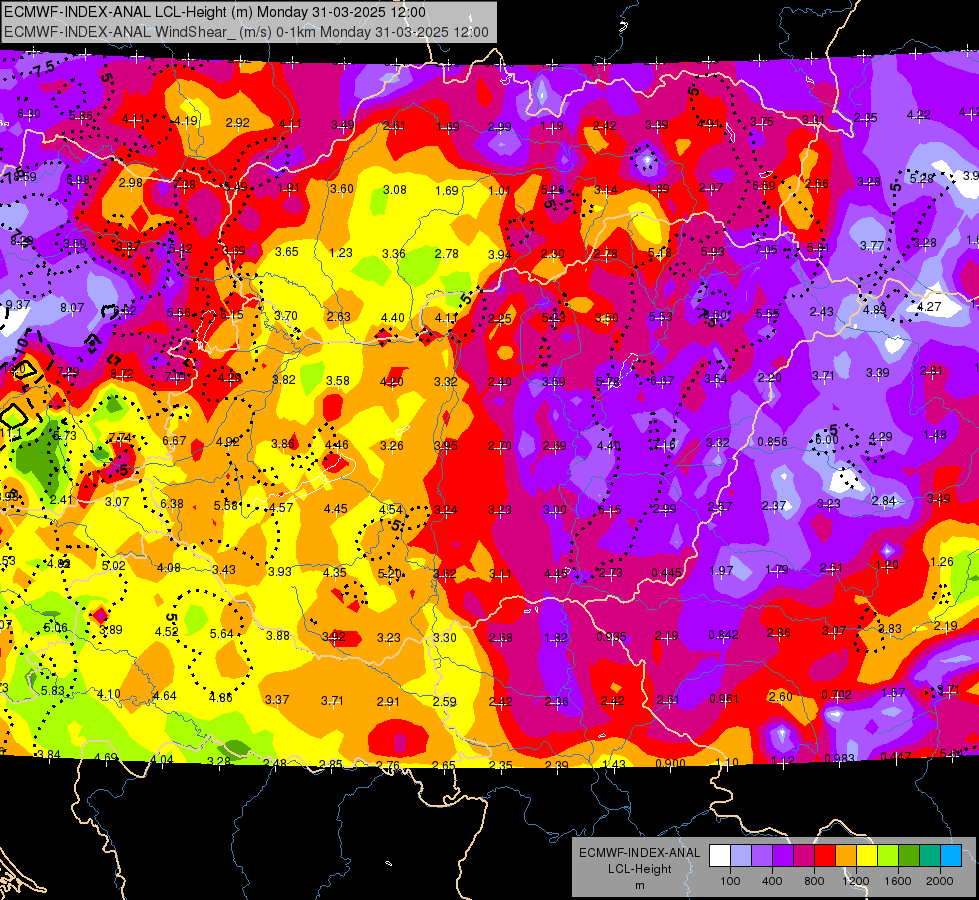Click the LCL-Height title line at top

[x=215, y=12]
